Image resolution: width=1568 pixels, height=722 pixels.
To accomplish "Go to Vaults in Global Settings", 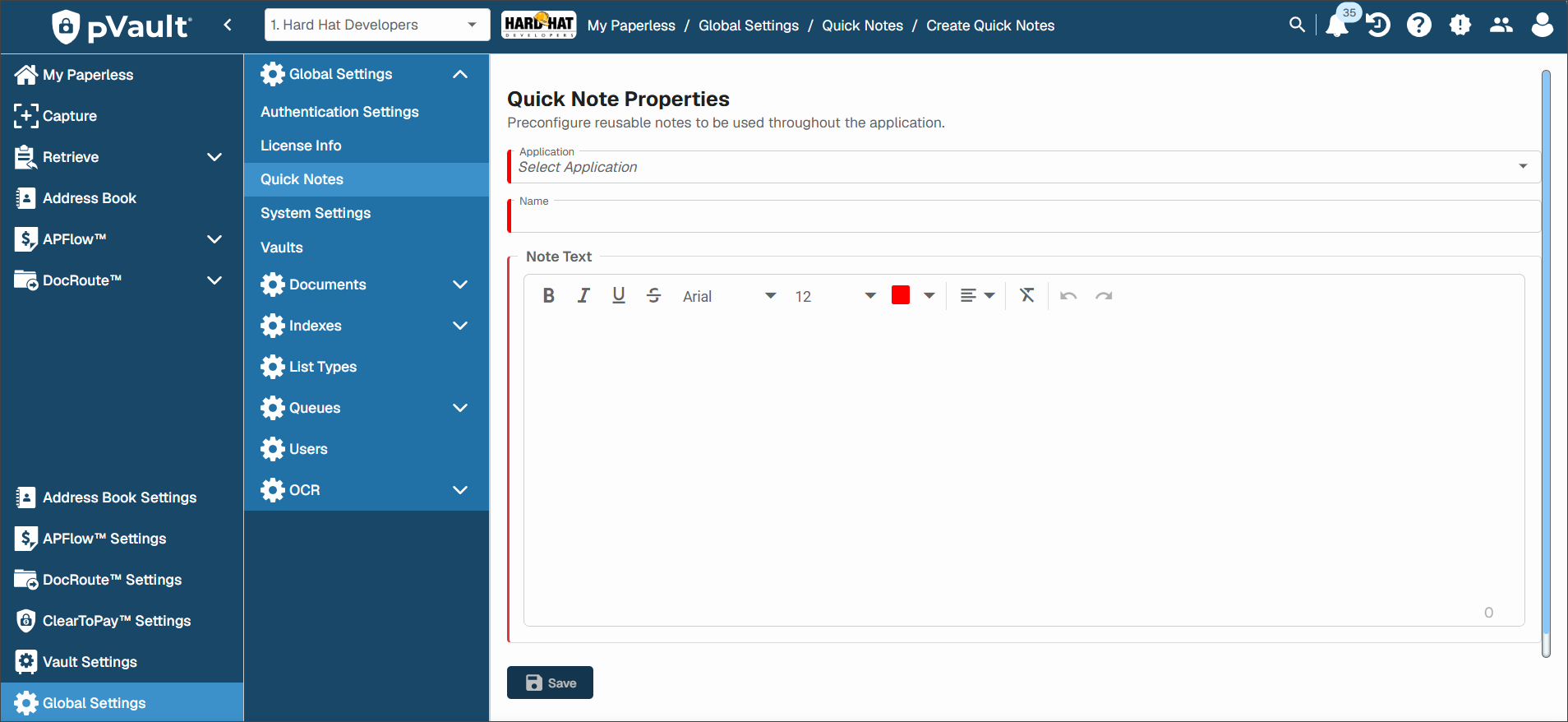I will coord(282,248).
